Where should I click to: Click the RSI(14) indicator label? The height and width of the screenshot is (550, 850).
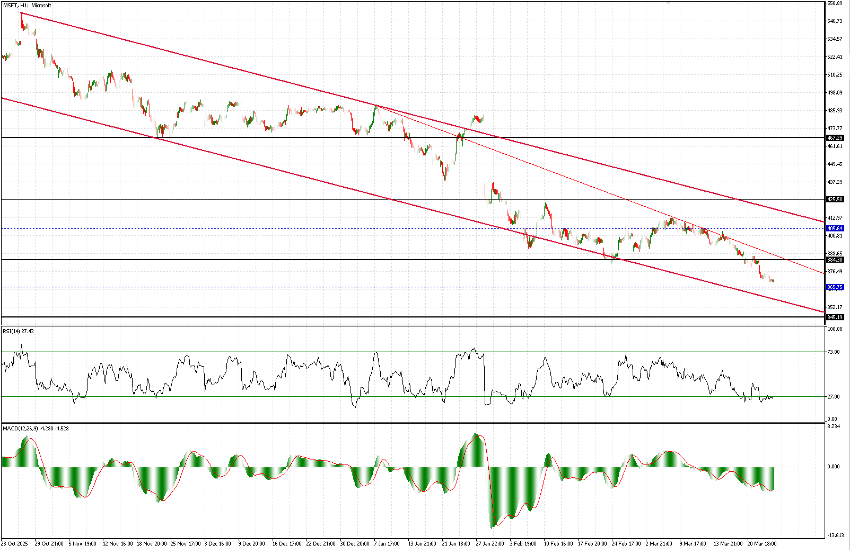[x=18, y=330]
